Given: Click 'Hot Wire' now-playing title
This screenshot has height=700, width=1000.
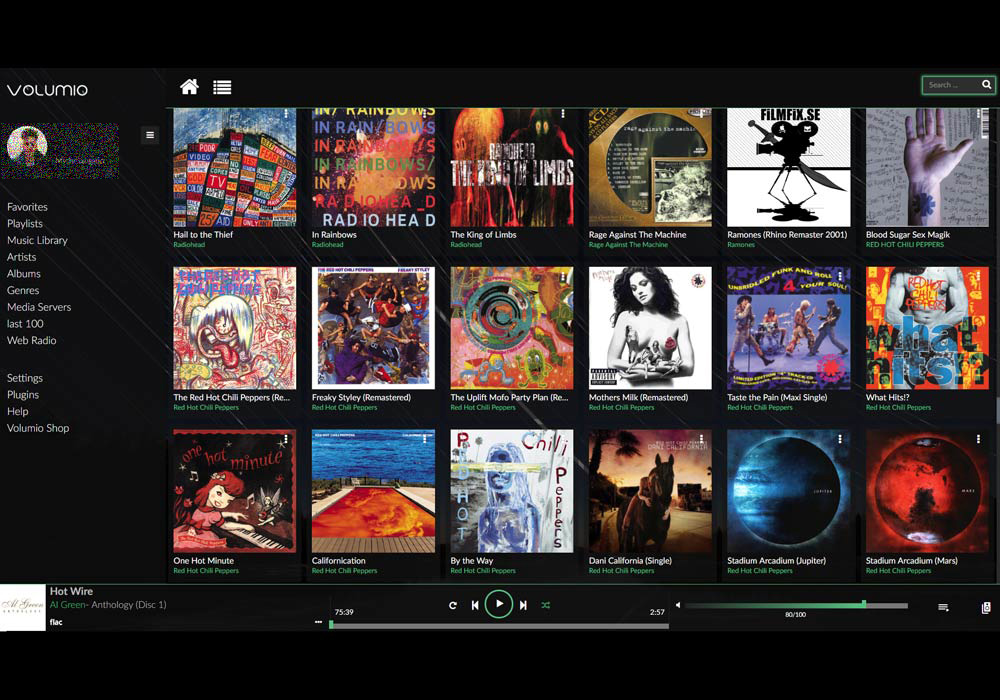Looking at the screenshot, I should (x=71, y=592).
